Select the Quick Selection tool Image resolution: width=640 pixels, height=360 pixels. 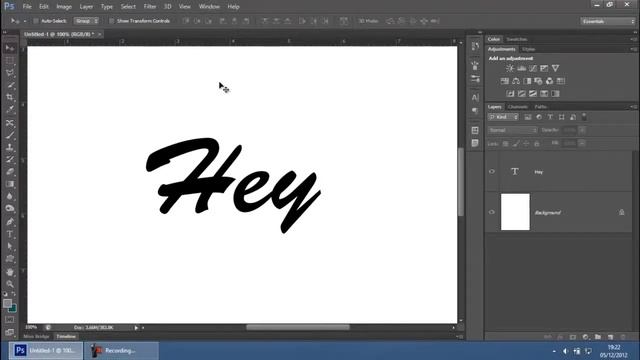(10, 85)
